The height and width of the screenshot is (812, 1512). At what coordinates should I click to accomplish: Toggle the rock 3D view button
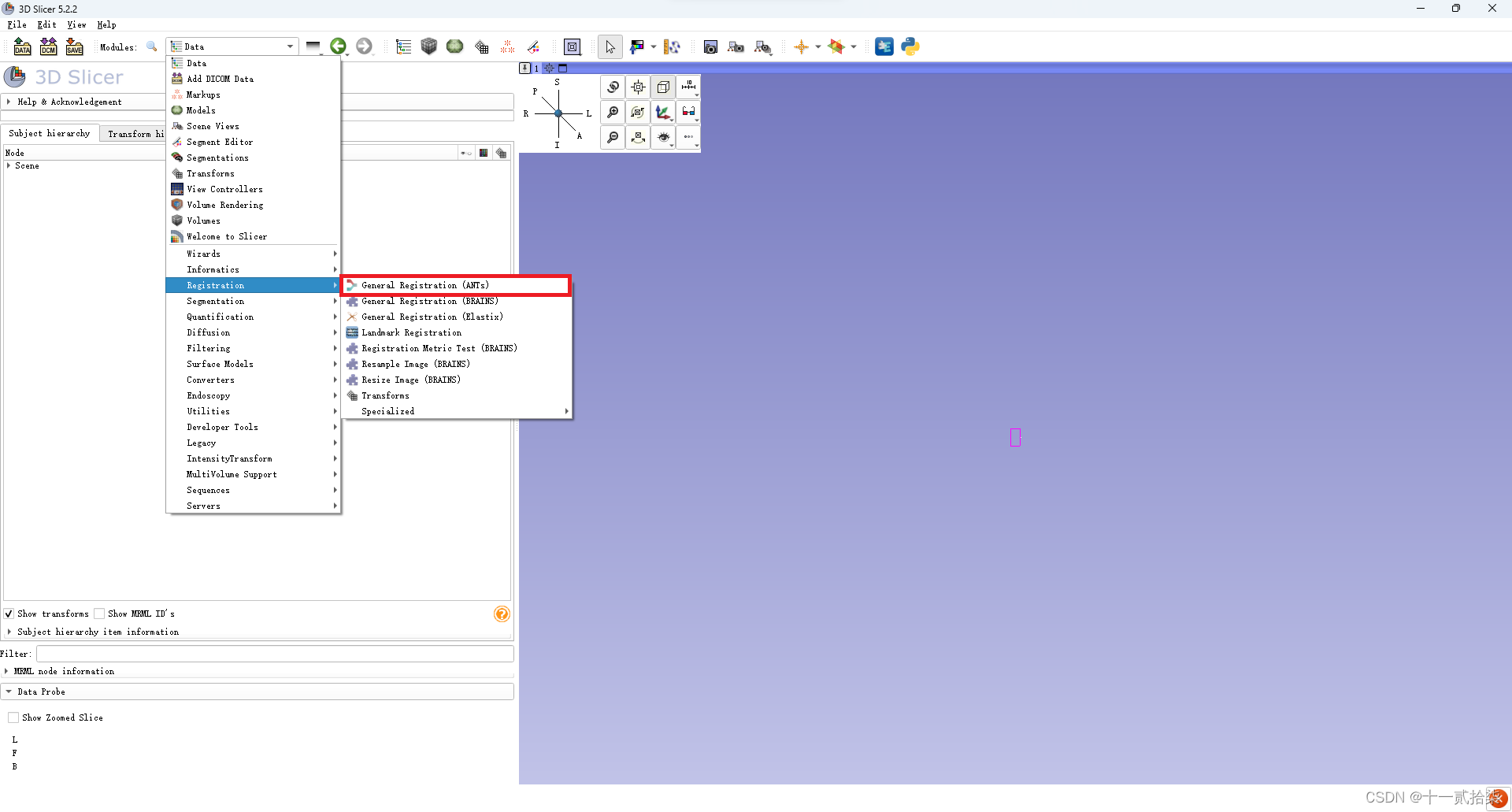[x=639, y=138]
